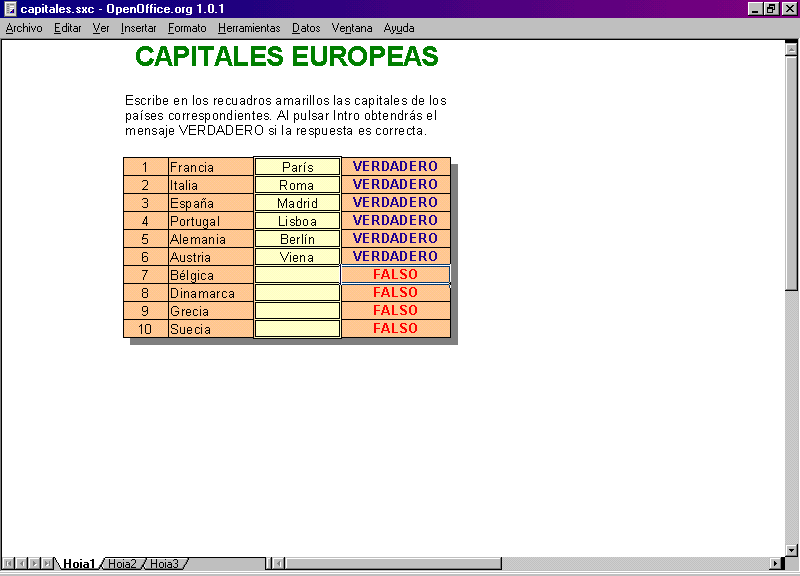Select the empty capital cell for Bélgica
The width and height of the screenshot is (800, 576).
pos(297,275)
